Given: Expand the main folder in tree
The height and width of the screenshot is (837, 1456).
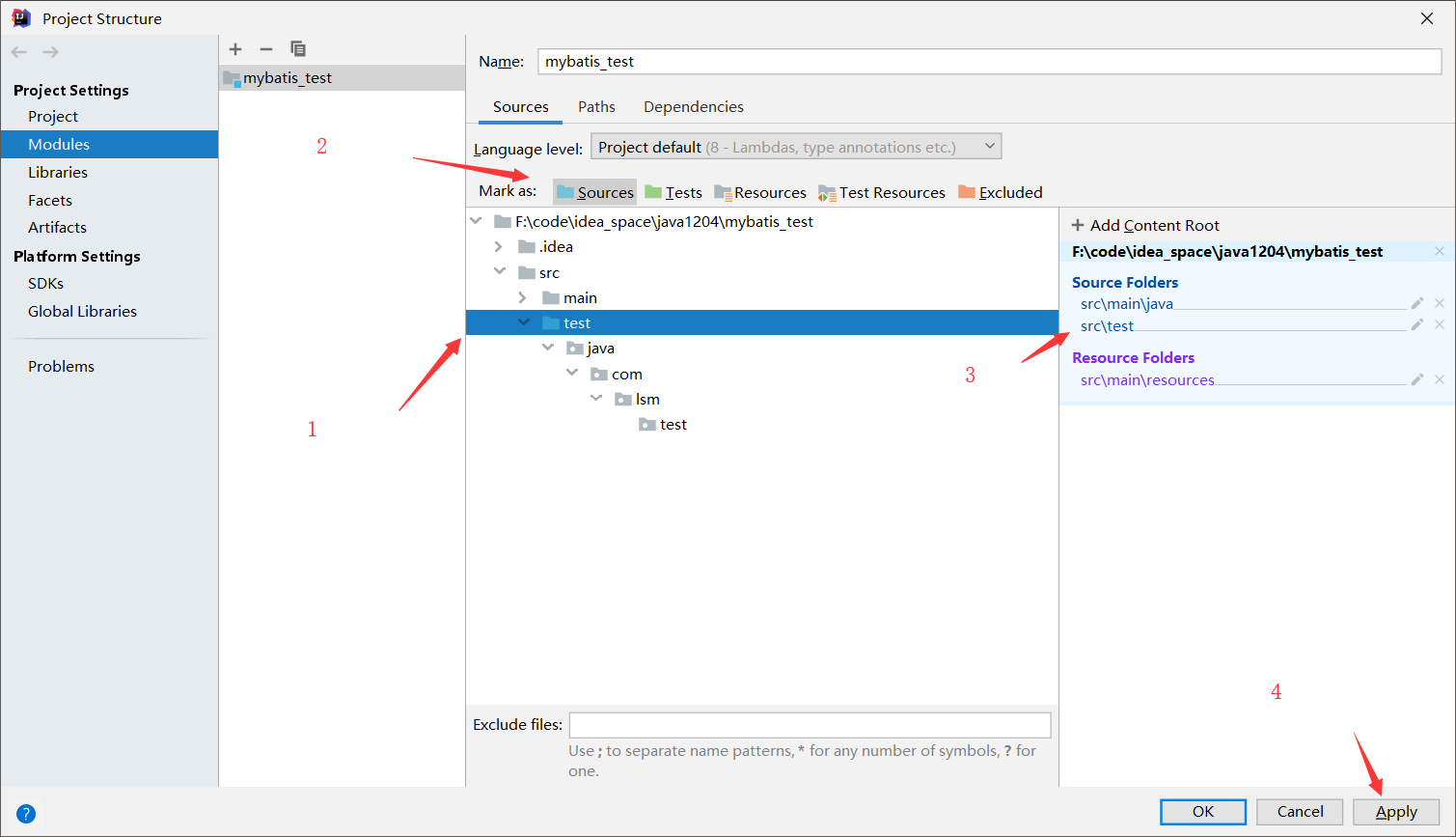Looking at the screenshot, I should coord(522,297).
